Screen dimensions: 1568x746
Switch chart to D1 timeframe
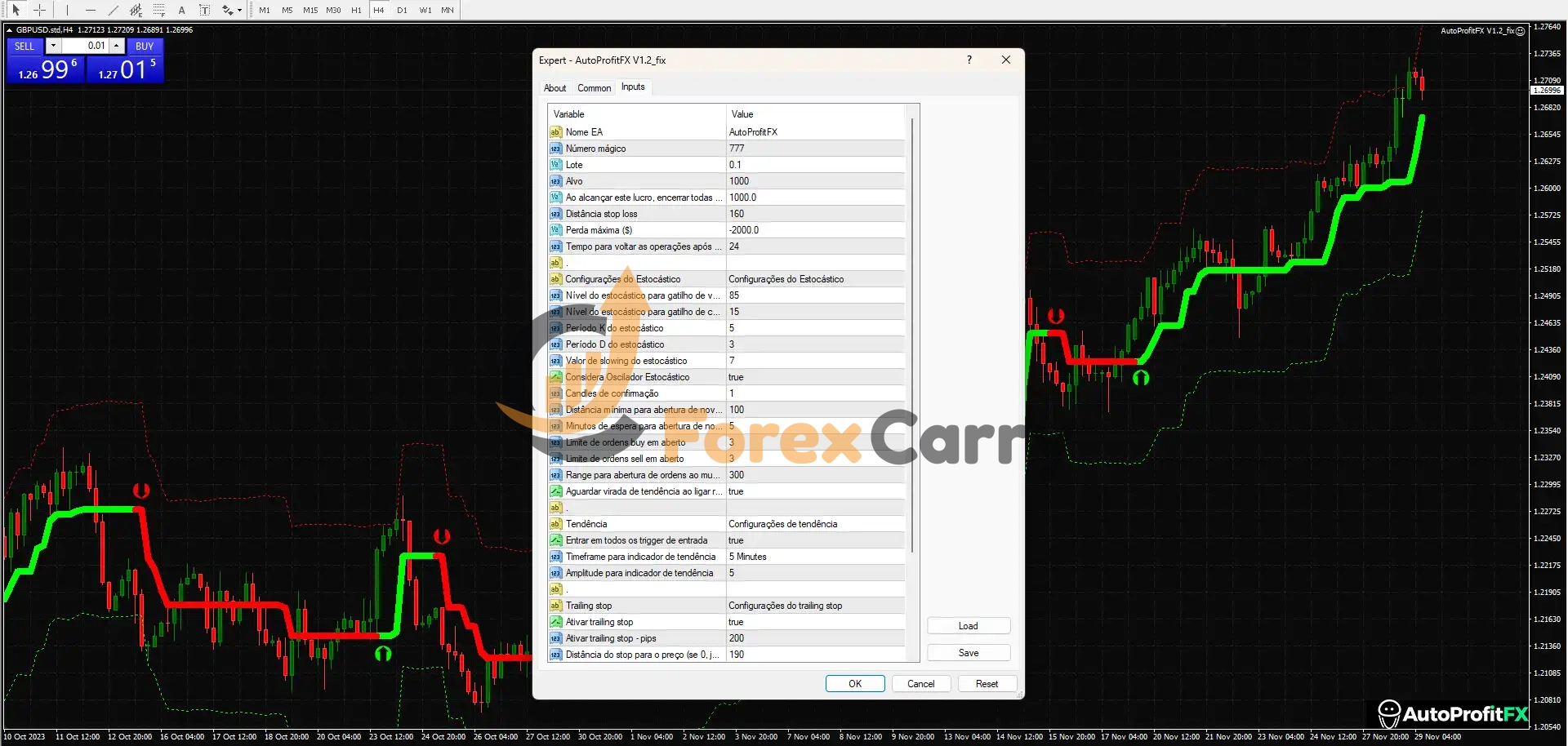pyautogui.click(x=402, y=10)
